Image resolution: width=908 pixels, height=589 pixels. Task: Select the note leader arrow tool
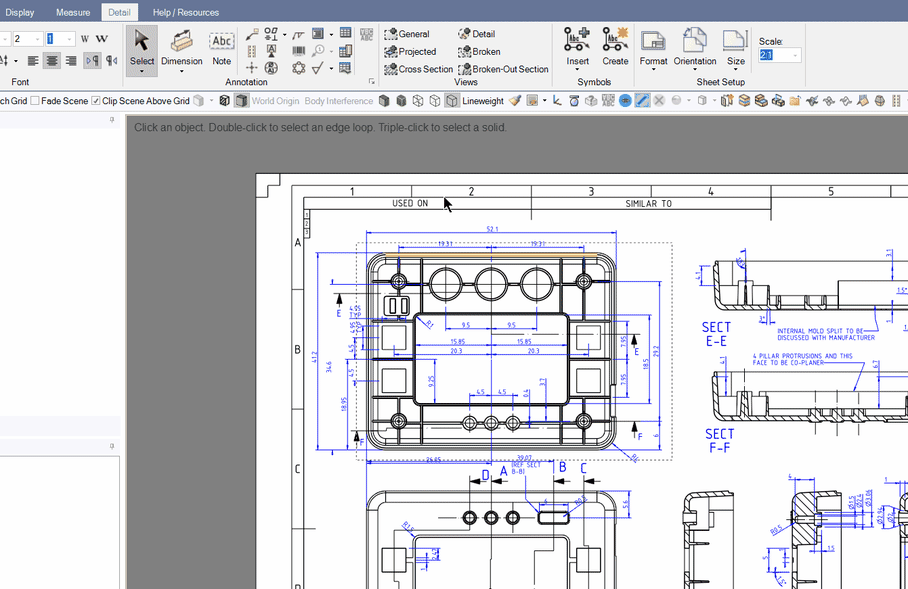(252, 34)
